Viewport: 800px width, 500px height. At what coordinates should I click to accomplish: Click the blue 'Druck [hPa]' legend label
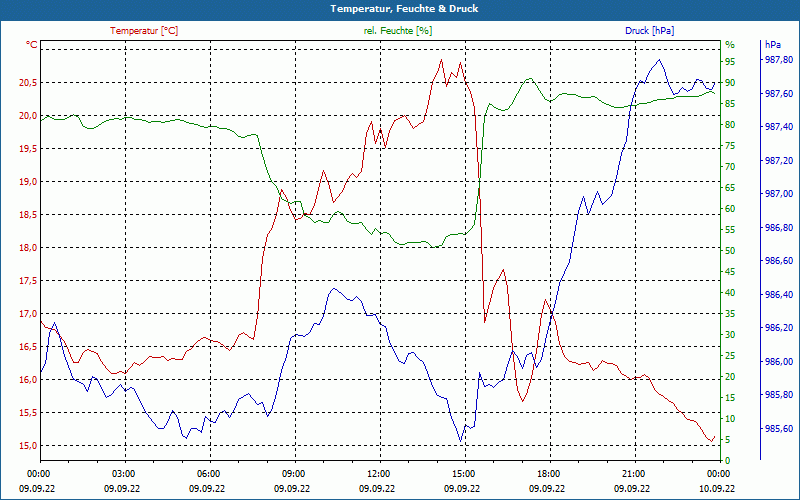coord(649,31)
